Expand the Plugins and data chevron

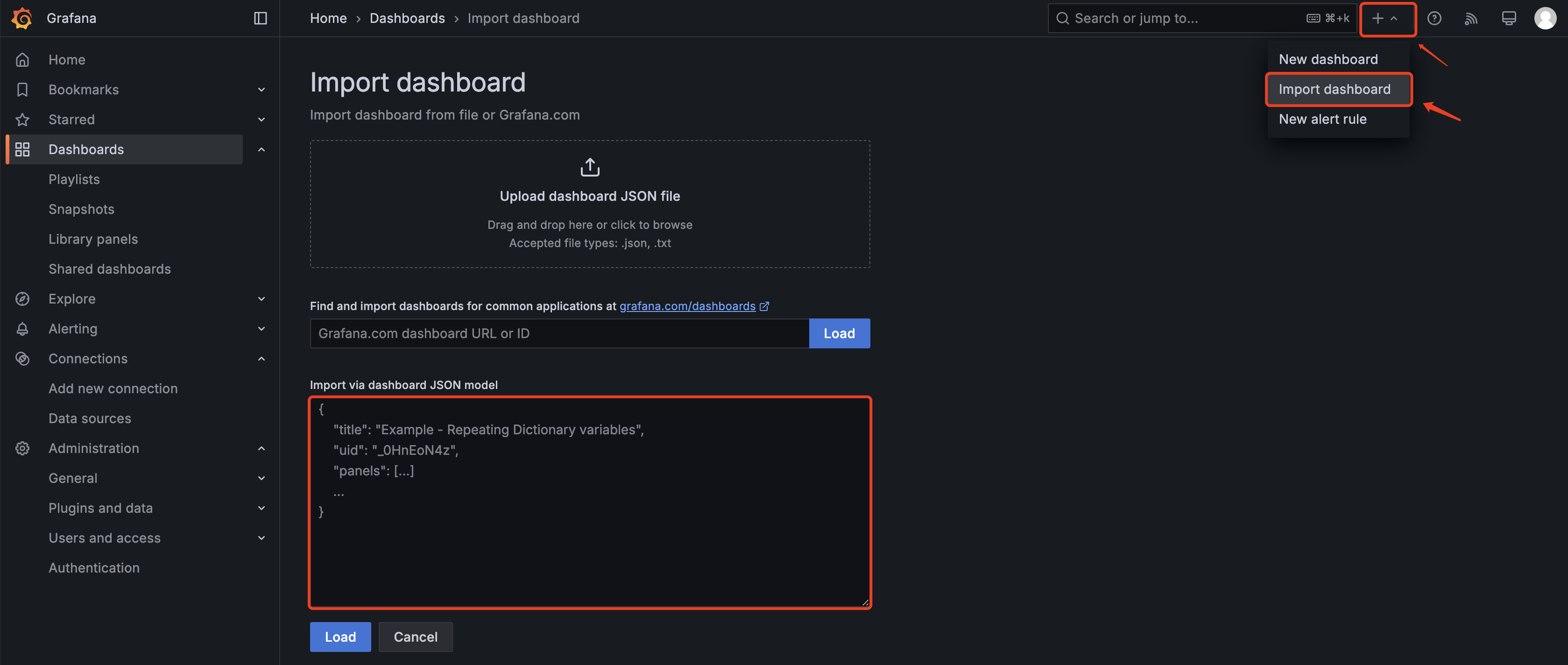pyautogui.click(x=262, y=508)
